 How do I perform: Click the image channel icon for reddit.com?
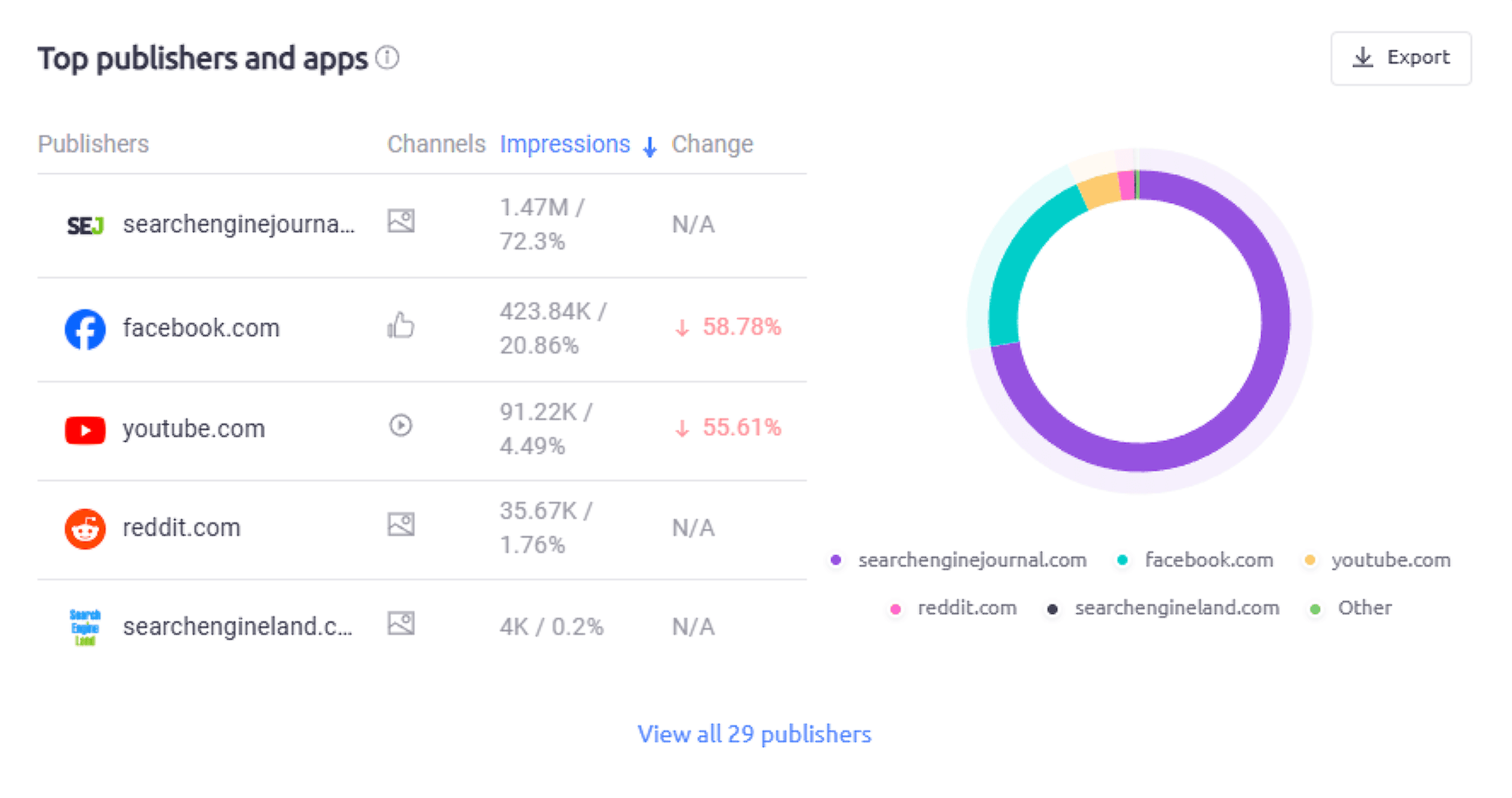(401, 525)
